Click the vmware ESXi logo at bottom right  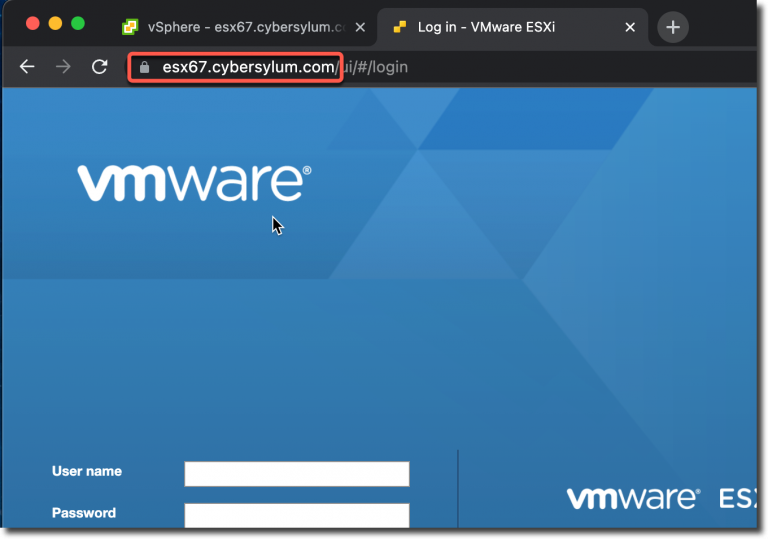click(661, 498)
